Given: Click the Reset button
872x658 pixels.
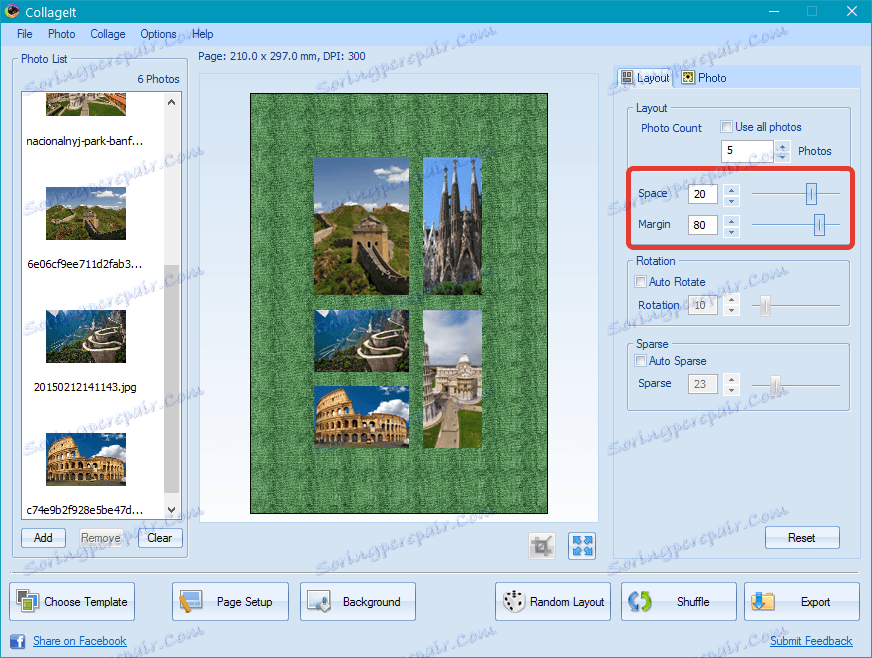Looking at the screenshot, I should (x=802, y=538).
